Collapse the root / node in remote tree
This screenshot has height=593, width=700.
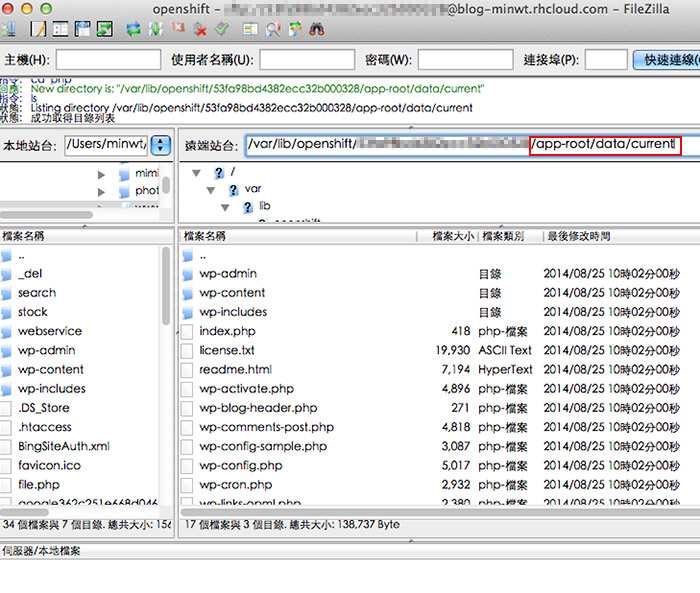[196, 173]
